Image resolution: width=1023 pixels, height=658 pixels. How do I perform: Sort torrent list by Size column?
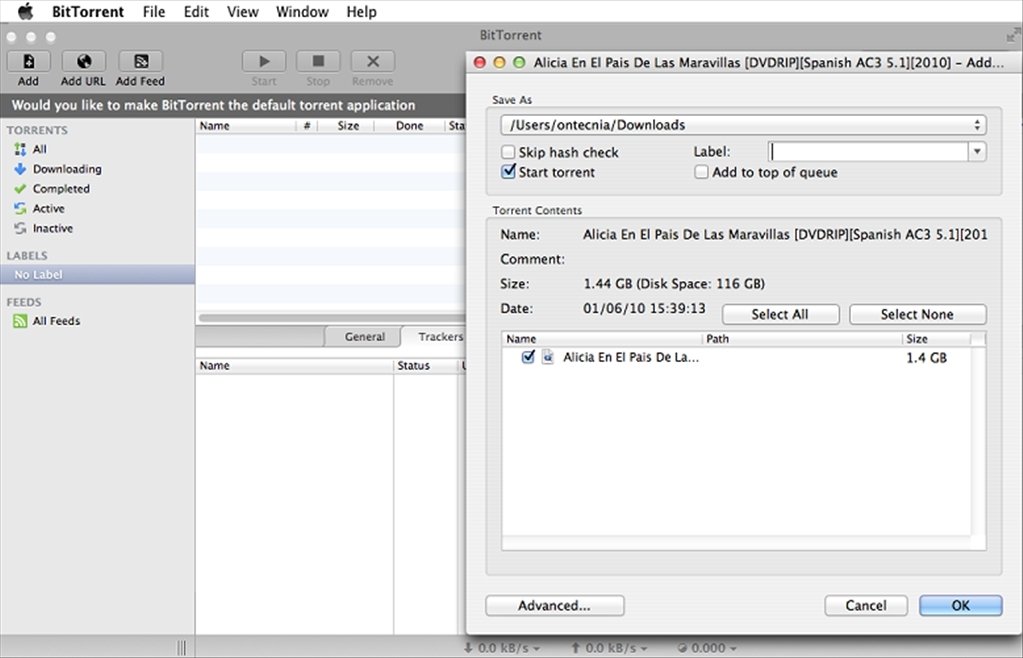pos(346,125)
